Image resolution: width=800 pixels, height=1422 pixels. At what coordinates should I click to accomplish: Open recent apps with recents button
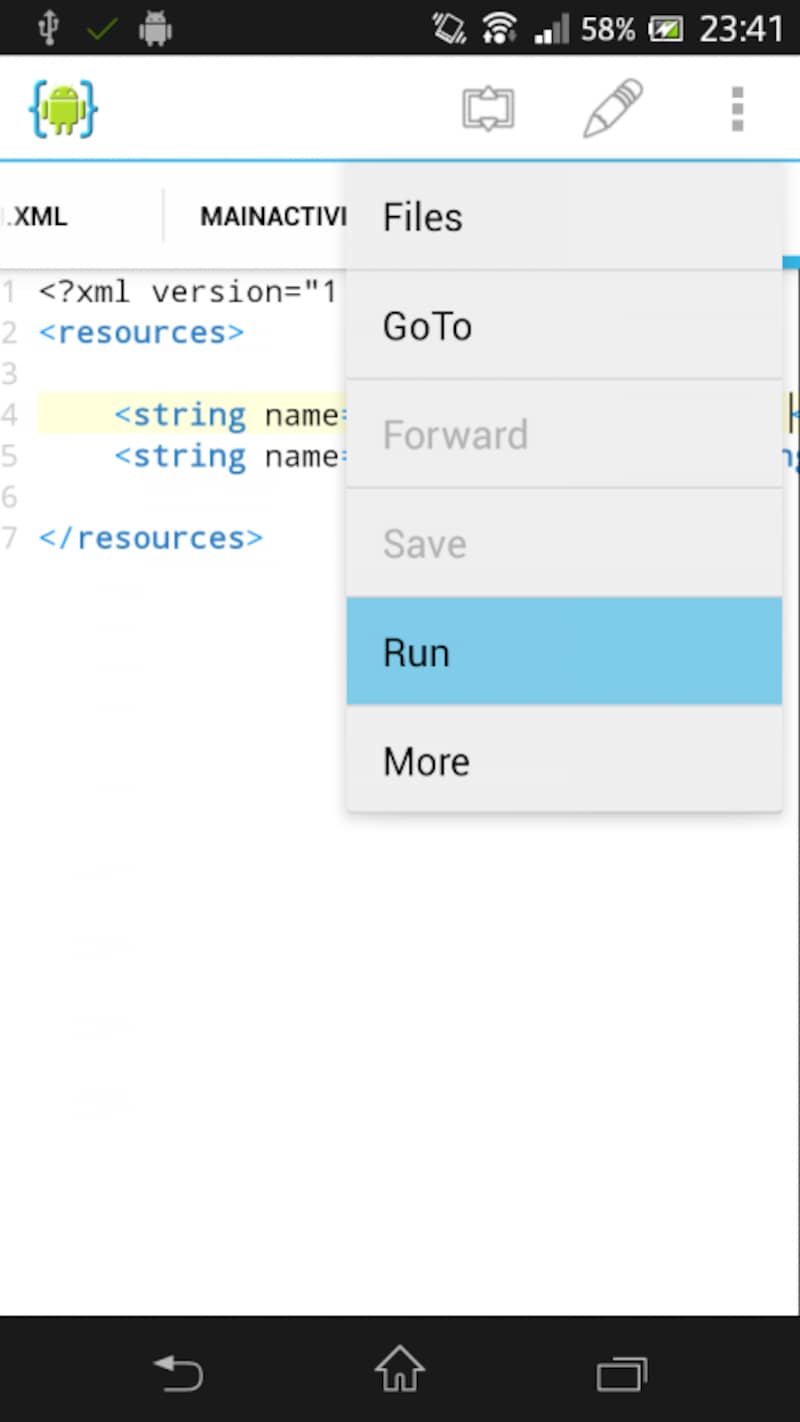coord(621,1374)
